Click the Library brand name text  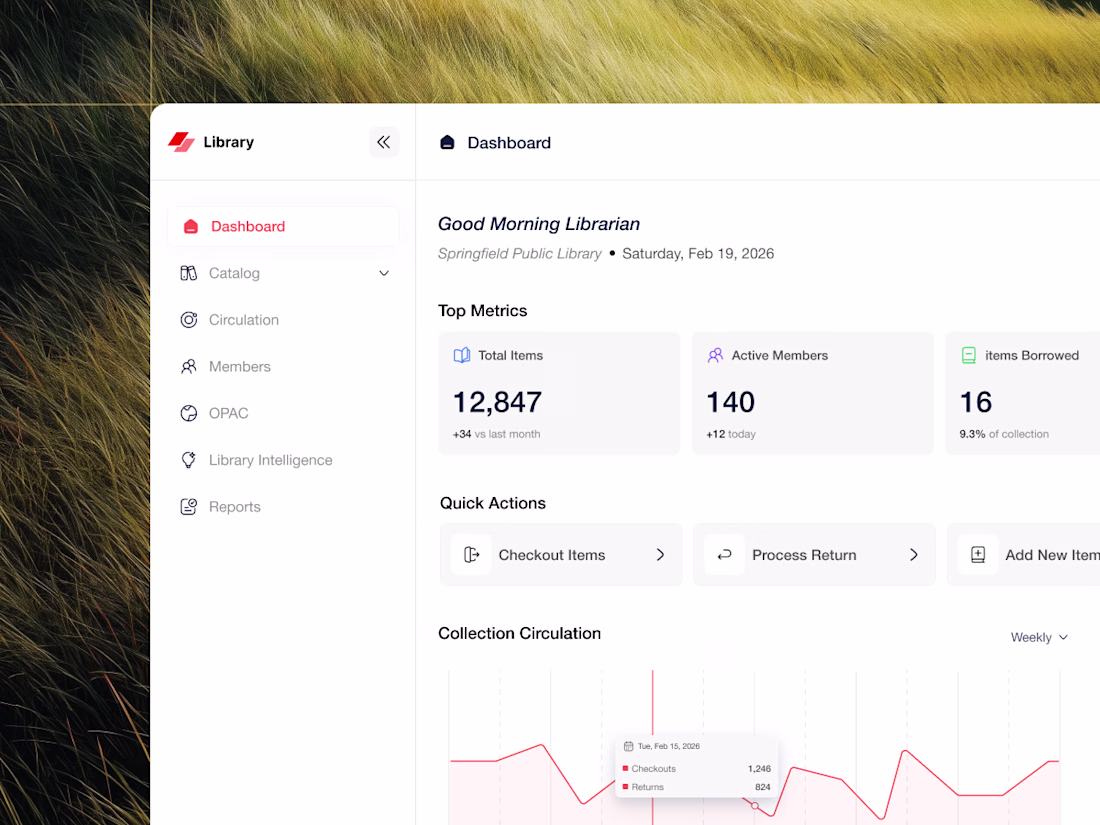[229, 142]
